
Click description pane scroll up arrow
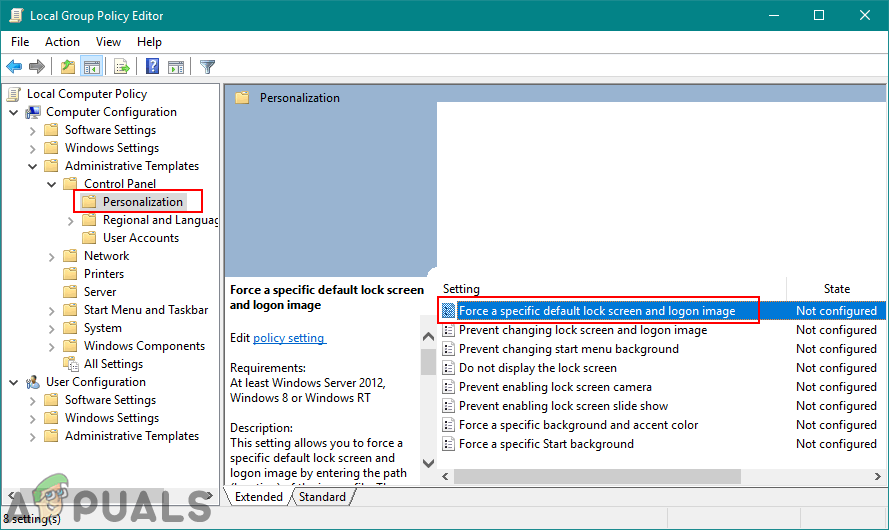click(429, 337)
